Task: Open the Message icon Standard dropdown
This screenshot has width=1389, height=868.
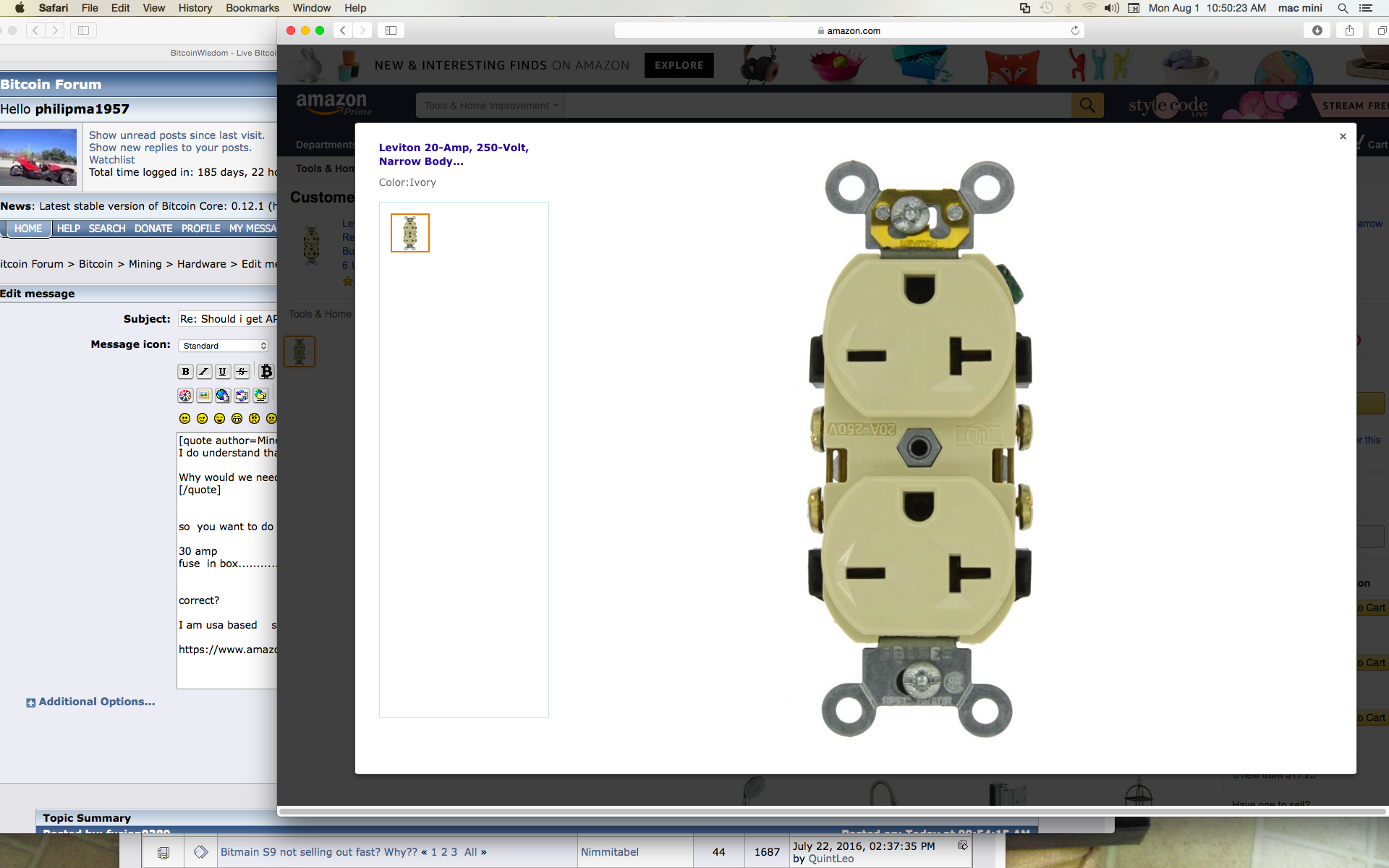Action: (x=224, y=346)
